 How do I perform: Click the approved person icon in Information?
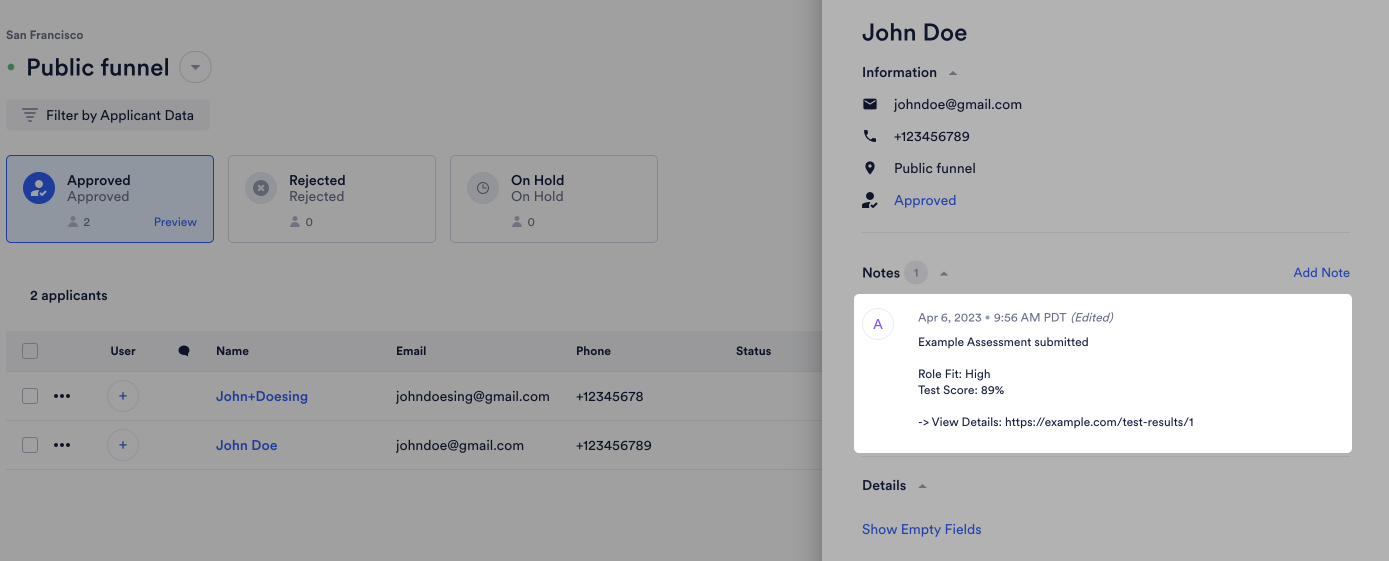pos(870,200)
